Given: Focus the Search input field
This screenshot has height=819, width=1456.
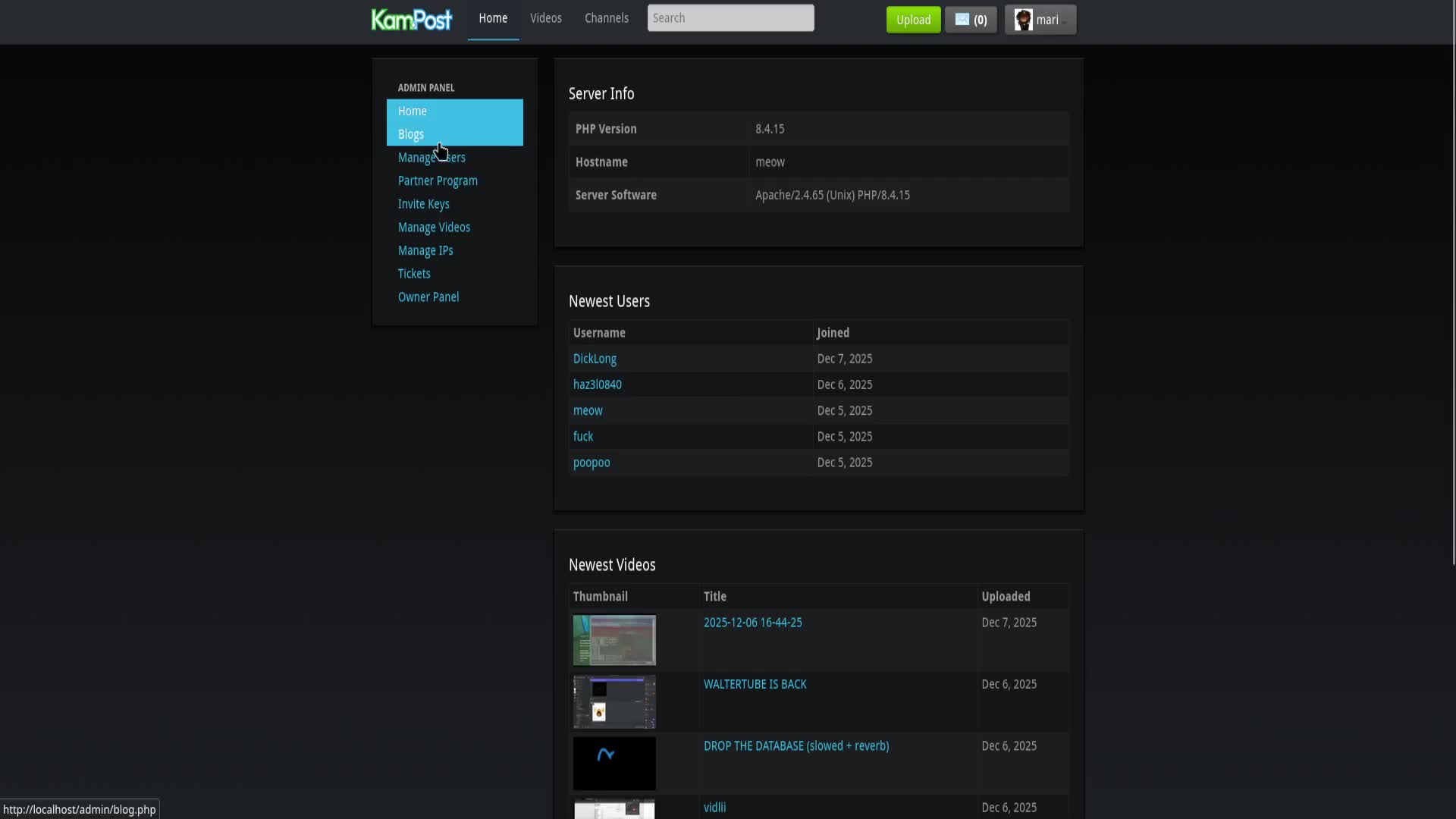Looking at the screenshot, I should pos(730,18).
